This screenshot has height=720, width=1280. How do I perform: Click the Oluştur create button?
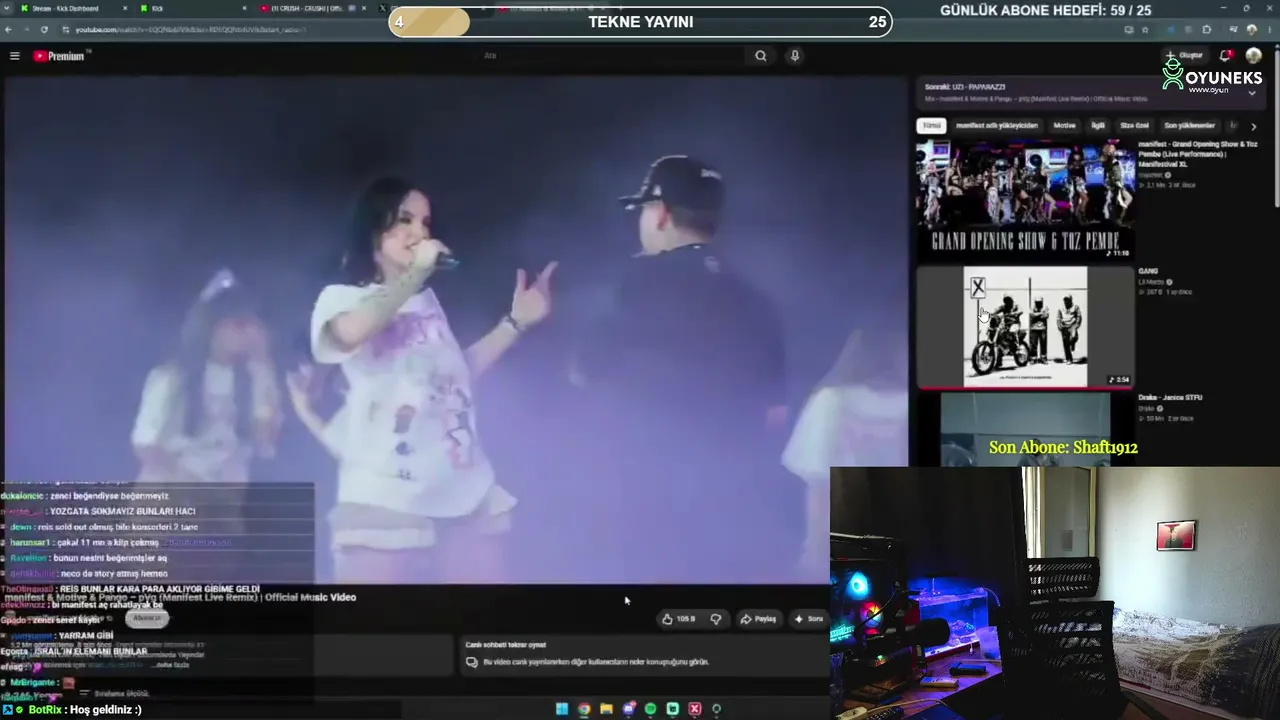(x=1184, y=56)
